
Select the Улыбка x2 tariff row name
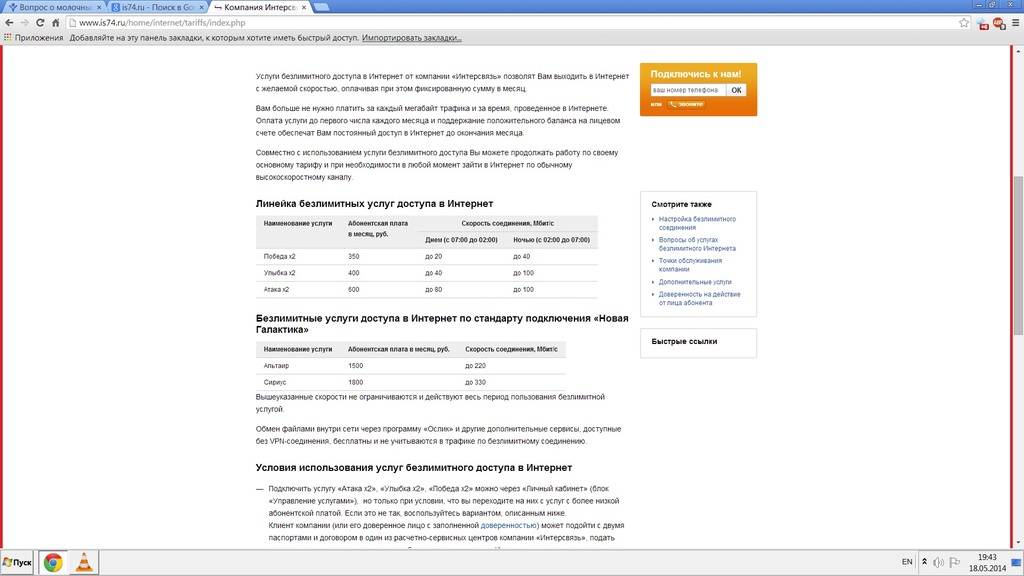(280, 273)
